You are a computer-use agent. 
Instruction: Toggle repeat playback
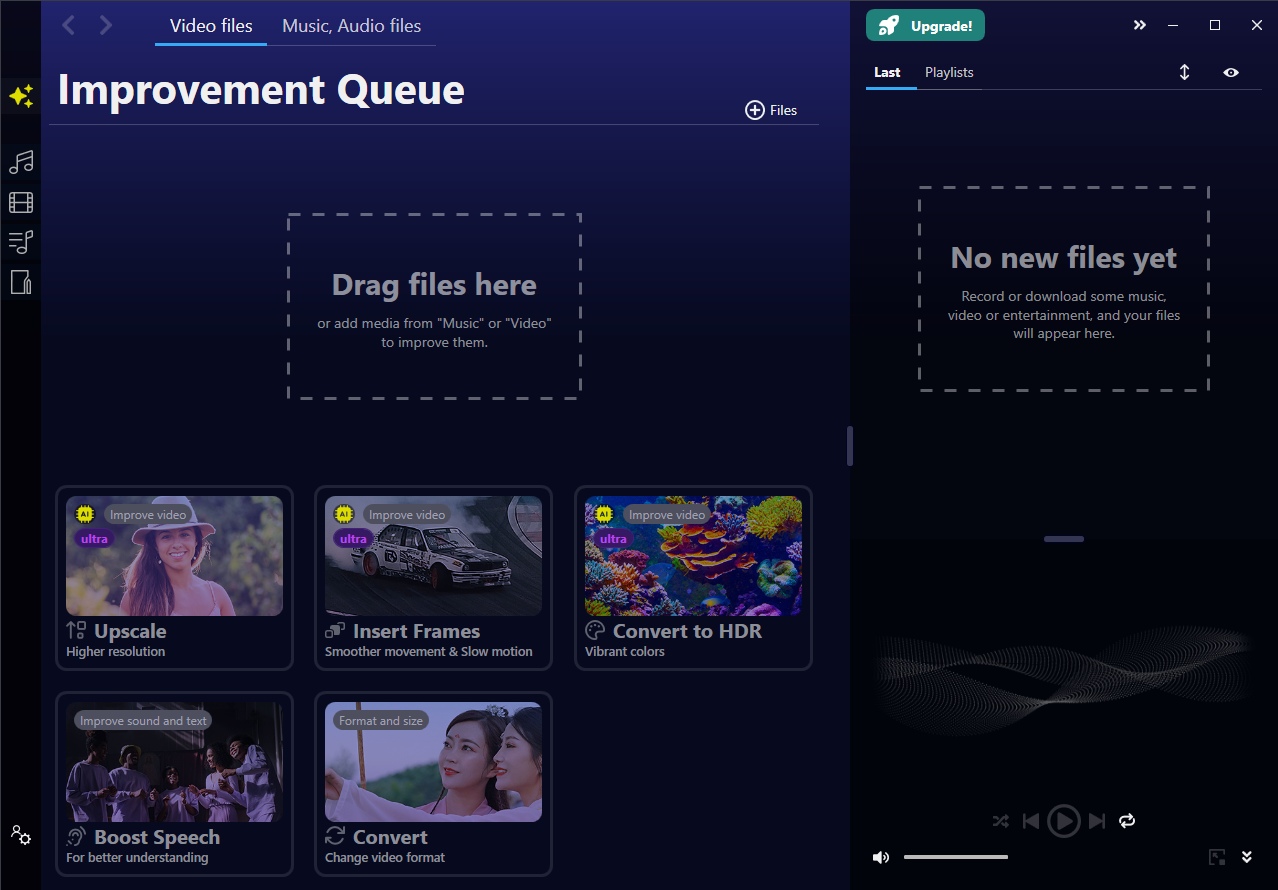click(1127, 821)
